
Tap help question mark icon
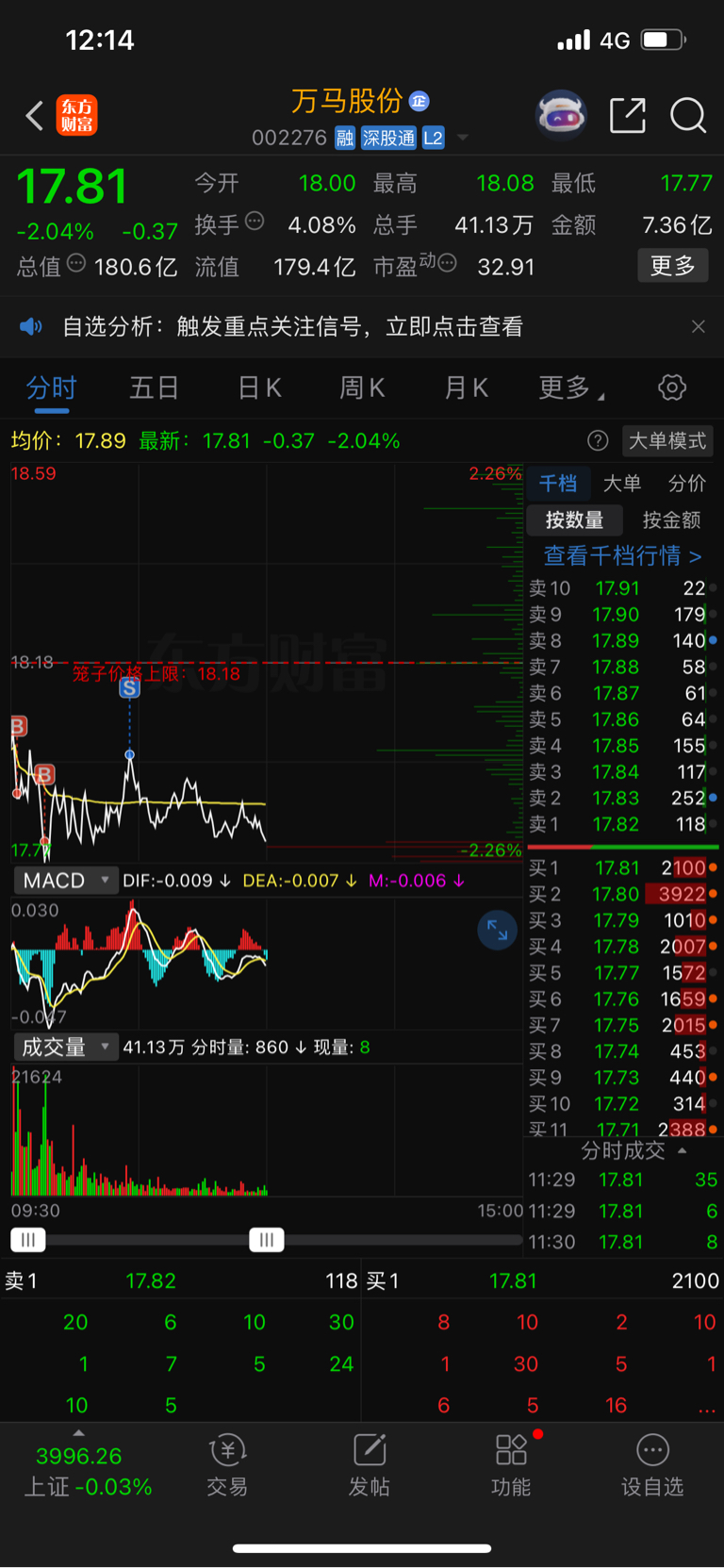click(598, 440)
